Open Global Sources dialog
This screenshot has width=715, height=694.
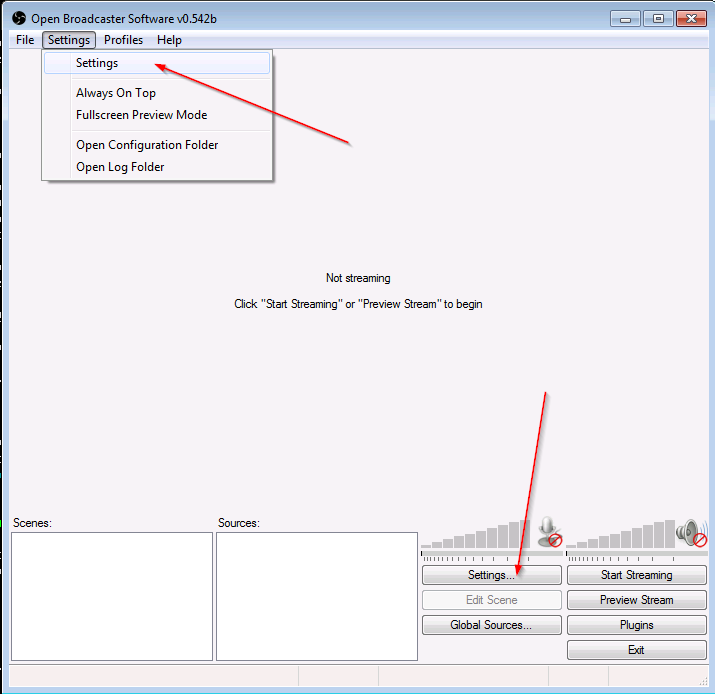492,625
